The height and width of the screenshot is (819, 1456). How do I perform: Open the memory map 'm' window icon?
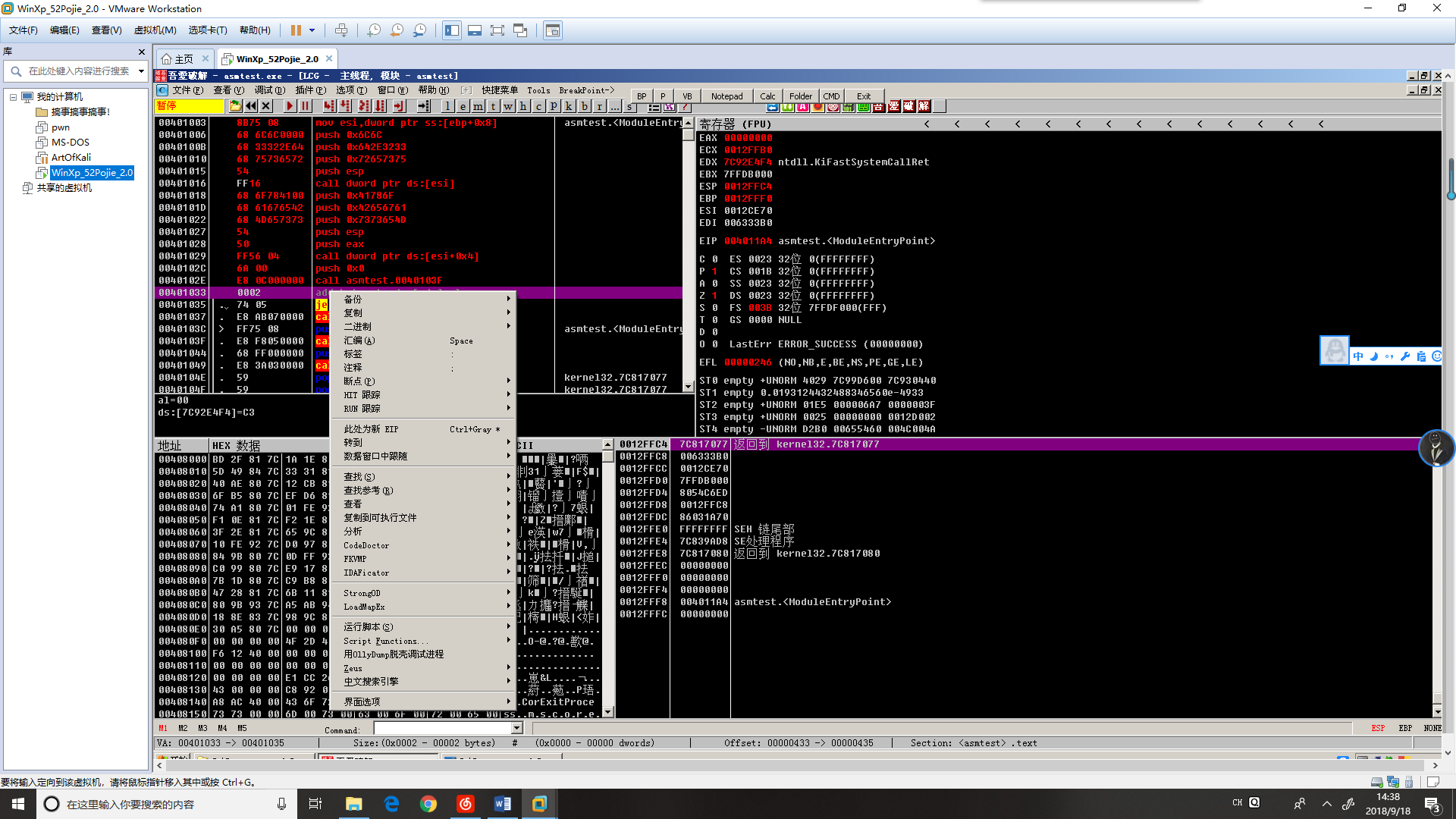(479, 106)
